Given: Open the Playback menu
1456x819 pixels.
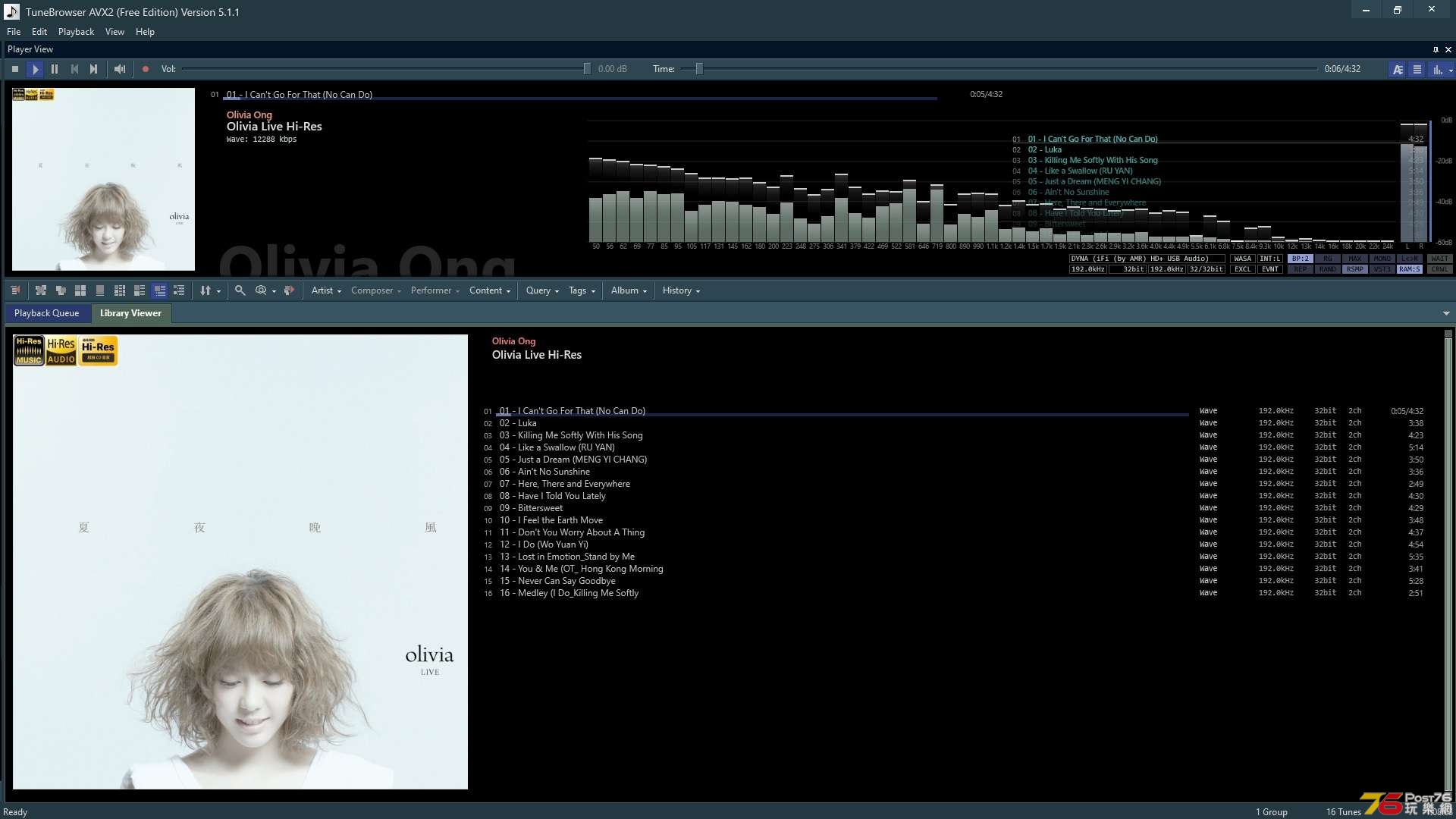Looking at the screenshot, I should [x=76, y=32].
